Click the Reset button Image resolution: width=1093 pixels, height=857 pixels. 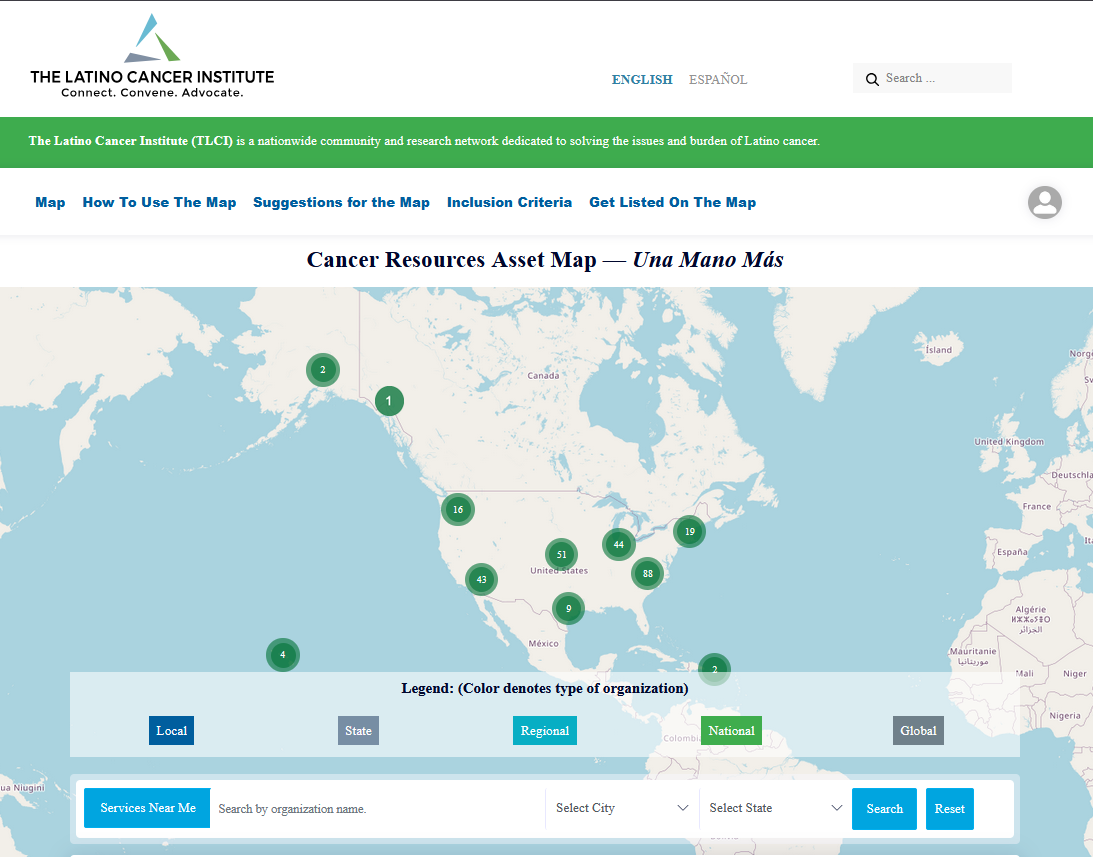pyautogui.click(x=949, y=809)
